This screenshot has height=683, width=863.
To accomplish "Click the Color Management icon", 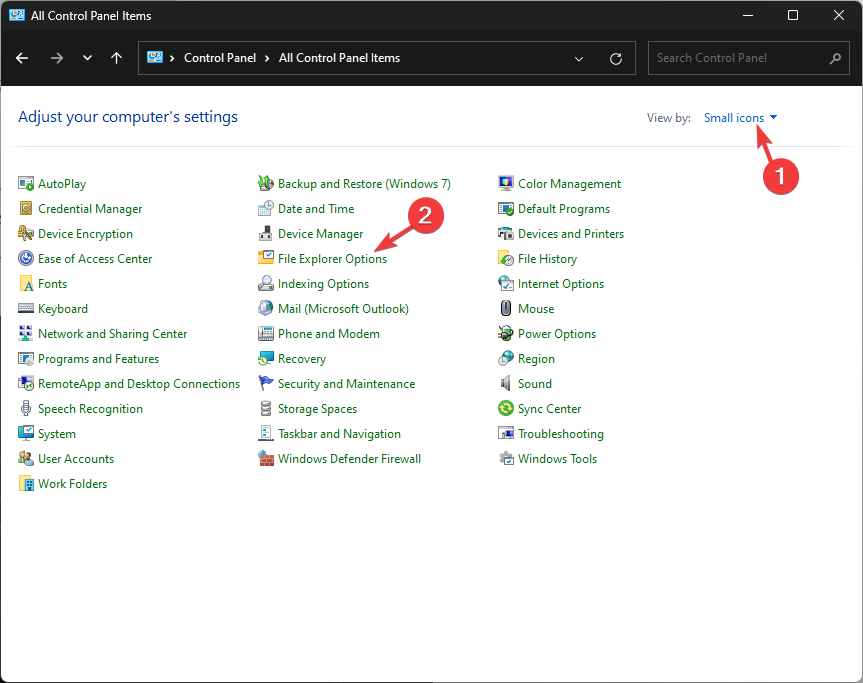I will (506, 184).
